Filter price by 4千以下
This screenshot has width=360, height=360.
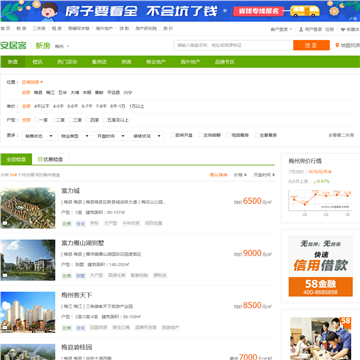[x=42, y=106]
